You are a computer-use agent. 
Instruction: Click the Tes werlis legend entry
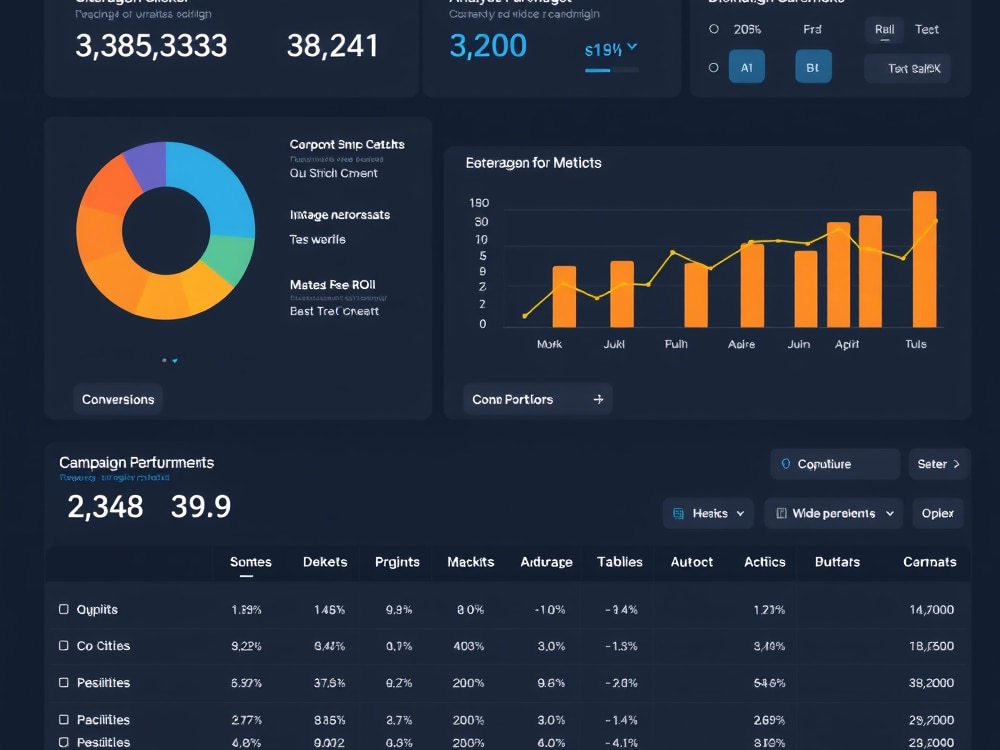(317, 239)
